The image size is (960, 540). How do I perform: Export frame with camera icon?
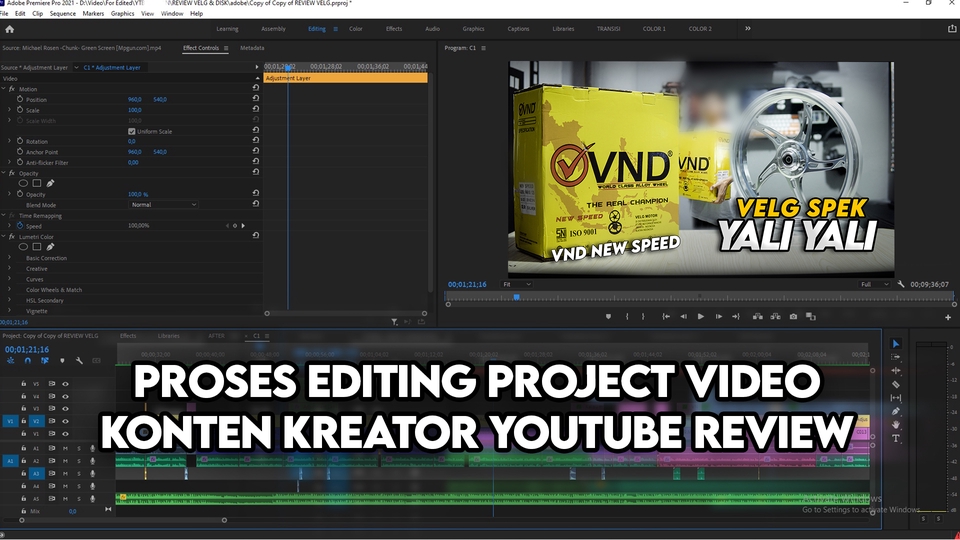[x=793, y=317]
